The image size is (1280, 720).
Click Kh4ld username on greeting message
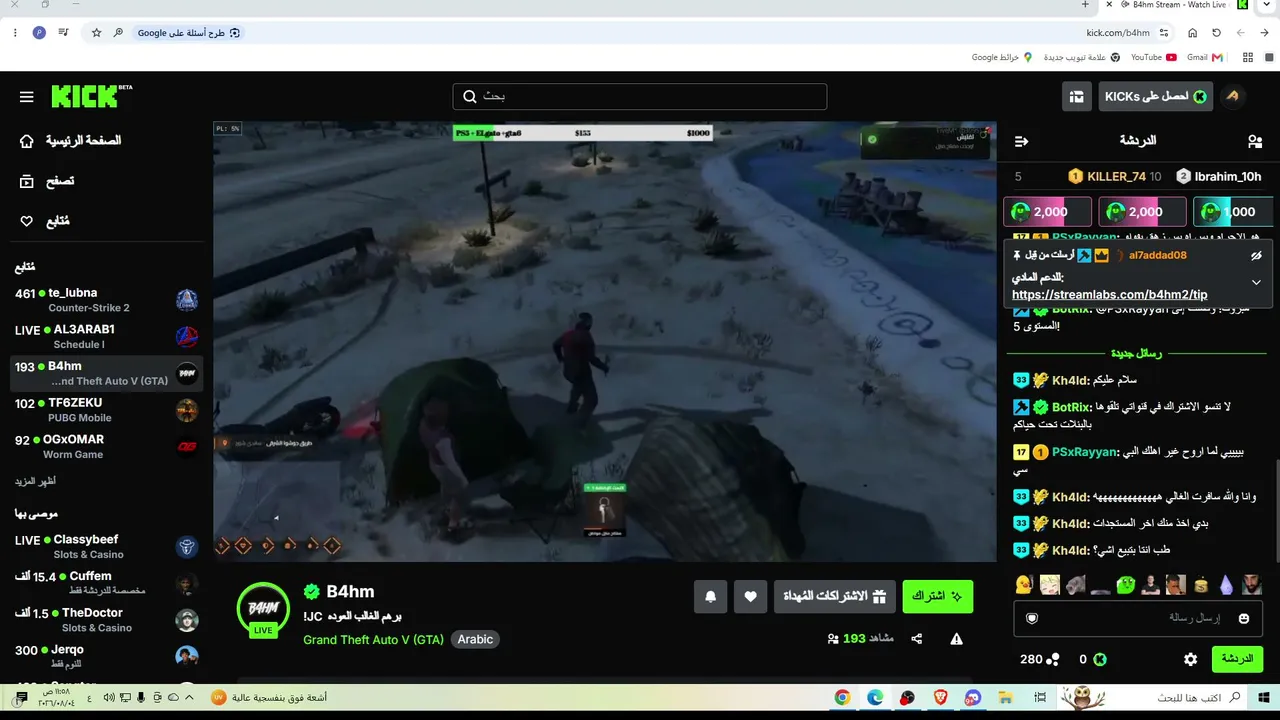[x=1070, y=380]
